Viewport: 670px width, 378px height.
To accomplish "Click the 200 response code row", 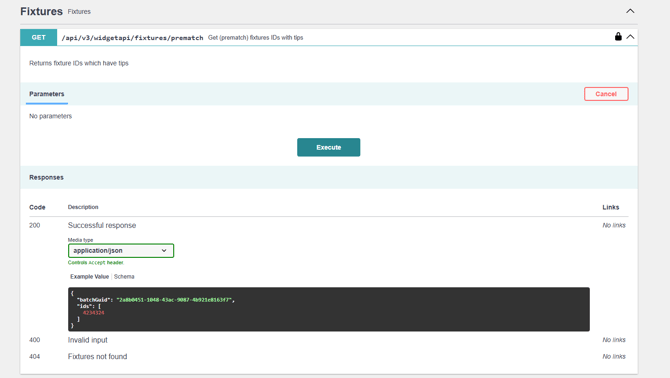I will point(329,225).
